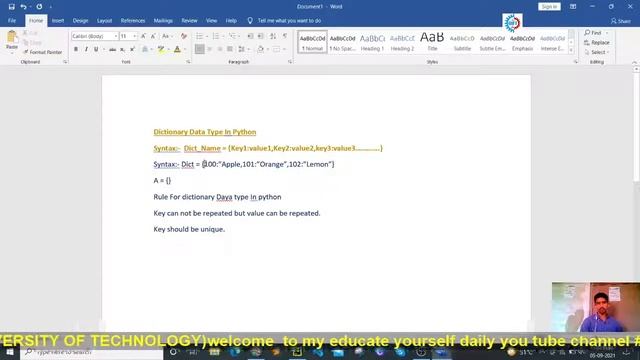Click the Replace button
640x360 pixels.
tap(597, 42)
